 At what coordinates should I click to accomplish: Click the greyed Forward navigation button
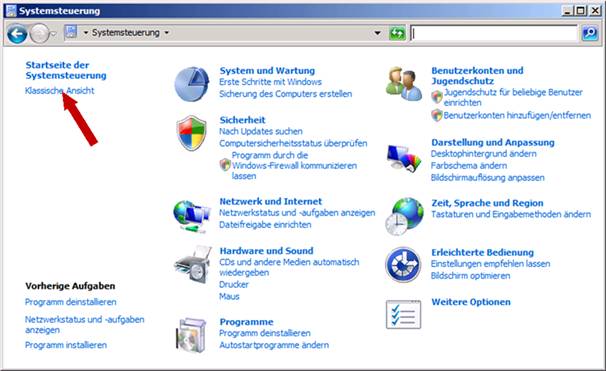coord(39,34)
